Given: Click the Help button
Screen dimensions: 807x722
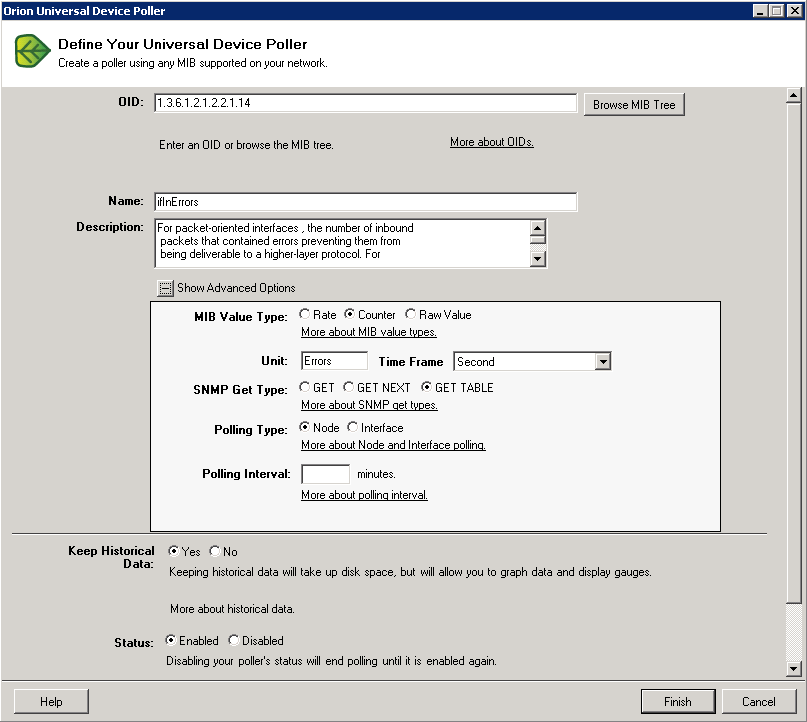Looking at the screenshot, I should [51, 702].
